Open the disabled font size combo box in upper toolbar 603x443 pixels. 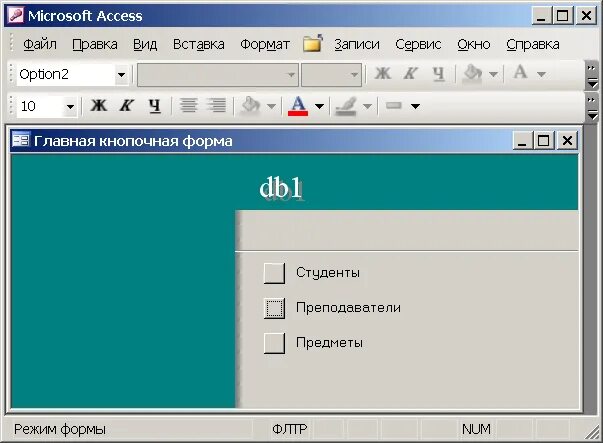point(331,75)
